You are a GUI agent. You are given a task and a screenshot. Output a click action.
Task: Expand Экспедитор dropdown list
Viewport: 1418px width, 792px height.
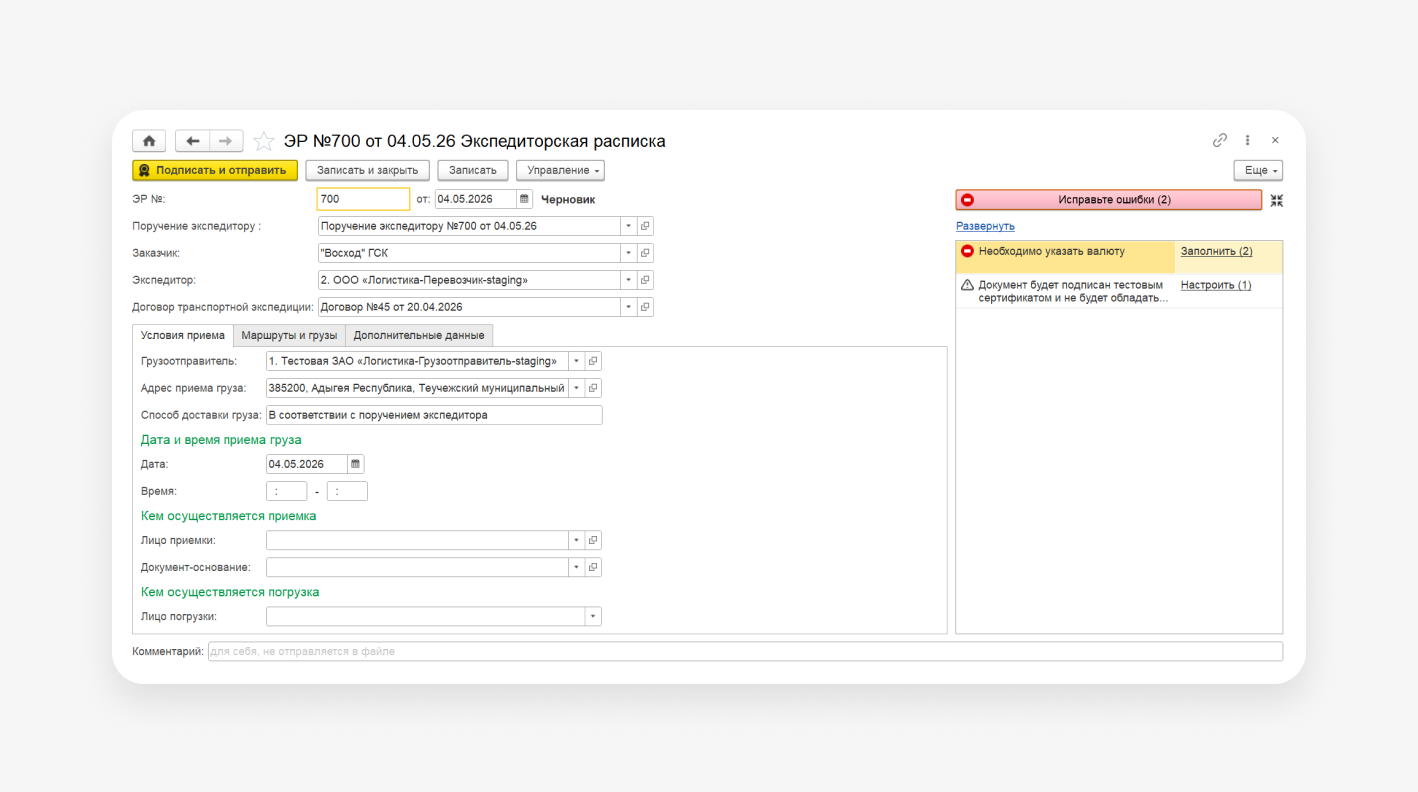pyautogui.click(x=628, y=280)
